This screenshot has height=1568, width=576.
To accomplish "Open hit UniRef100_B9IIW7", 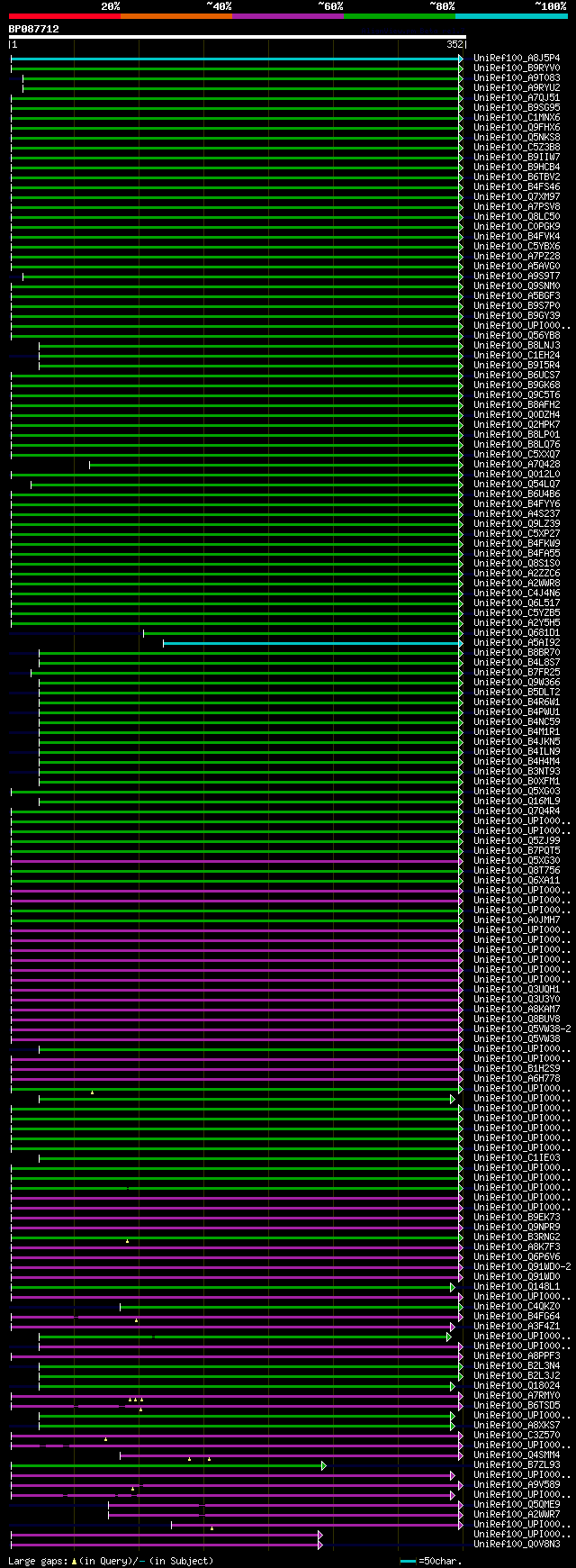I will (517, 157).
